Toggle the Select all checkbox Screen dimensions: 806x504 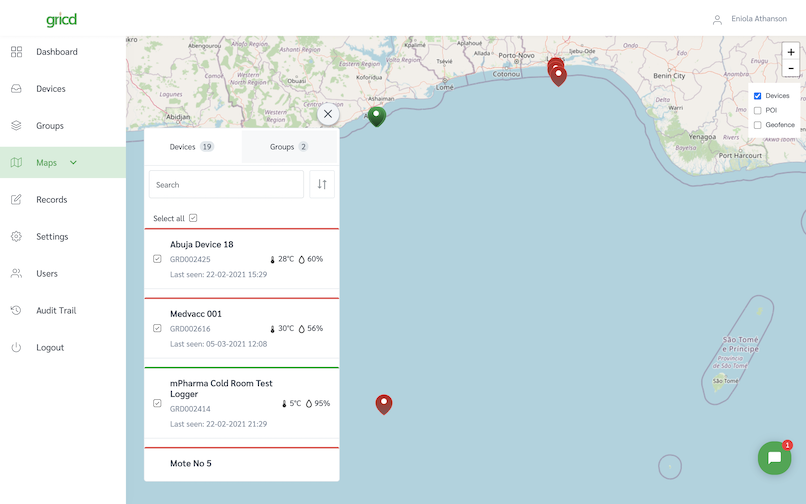tap(193, 218)
